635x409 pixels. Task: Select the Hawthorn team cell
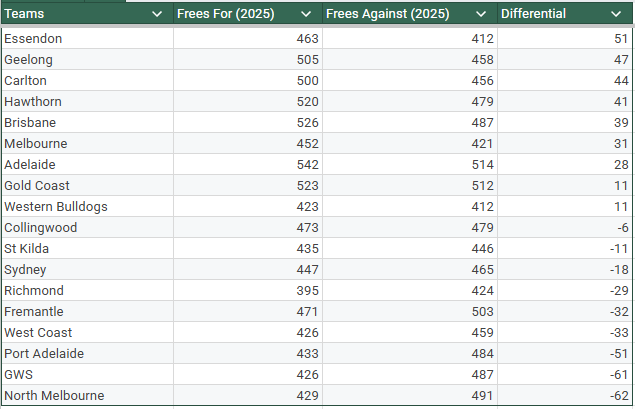[x=87, y=102]
